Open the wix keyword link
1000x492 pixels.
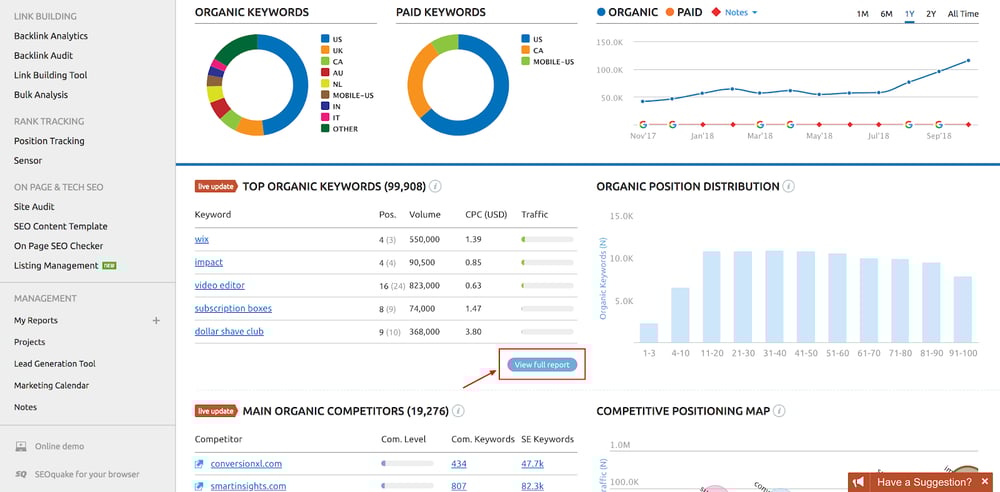point(202,239)
